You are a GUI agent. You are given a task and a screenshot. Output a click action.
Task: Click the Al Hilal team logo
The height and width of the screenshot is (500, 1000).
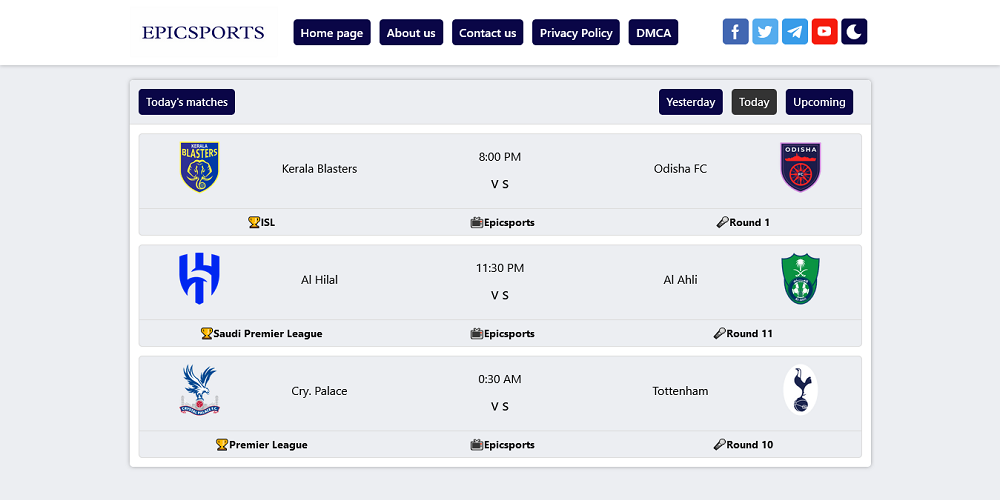(x=200, y=278)
